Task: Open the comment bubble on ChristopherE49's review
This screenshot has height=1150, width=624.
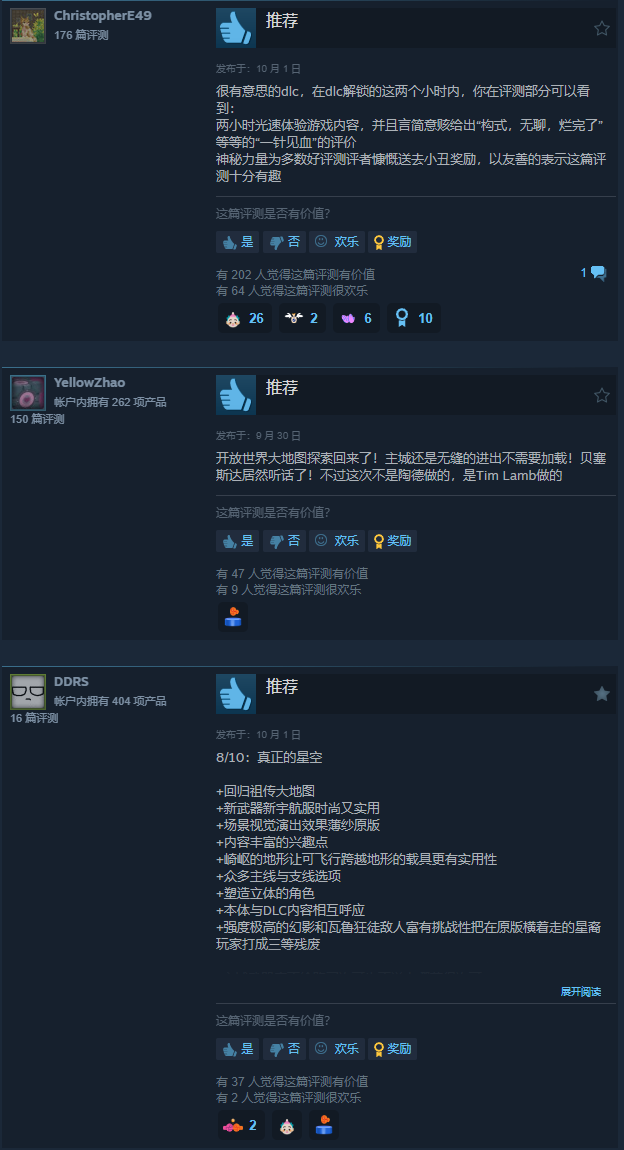Action: click(x=594, y=273)
